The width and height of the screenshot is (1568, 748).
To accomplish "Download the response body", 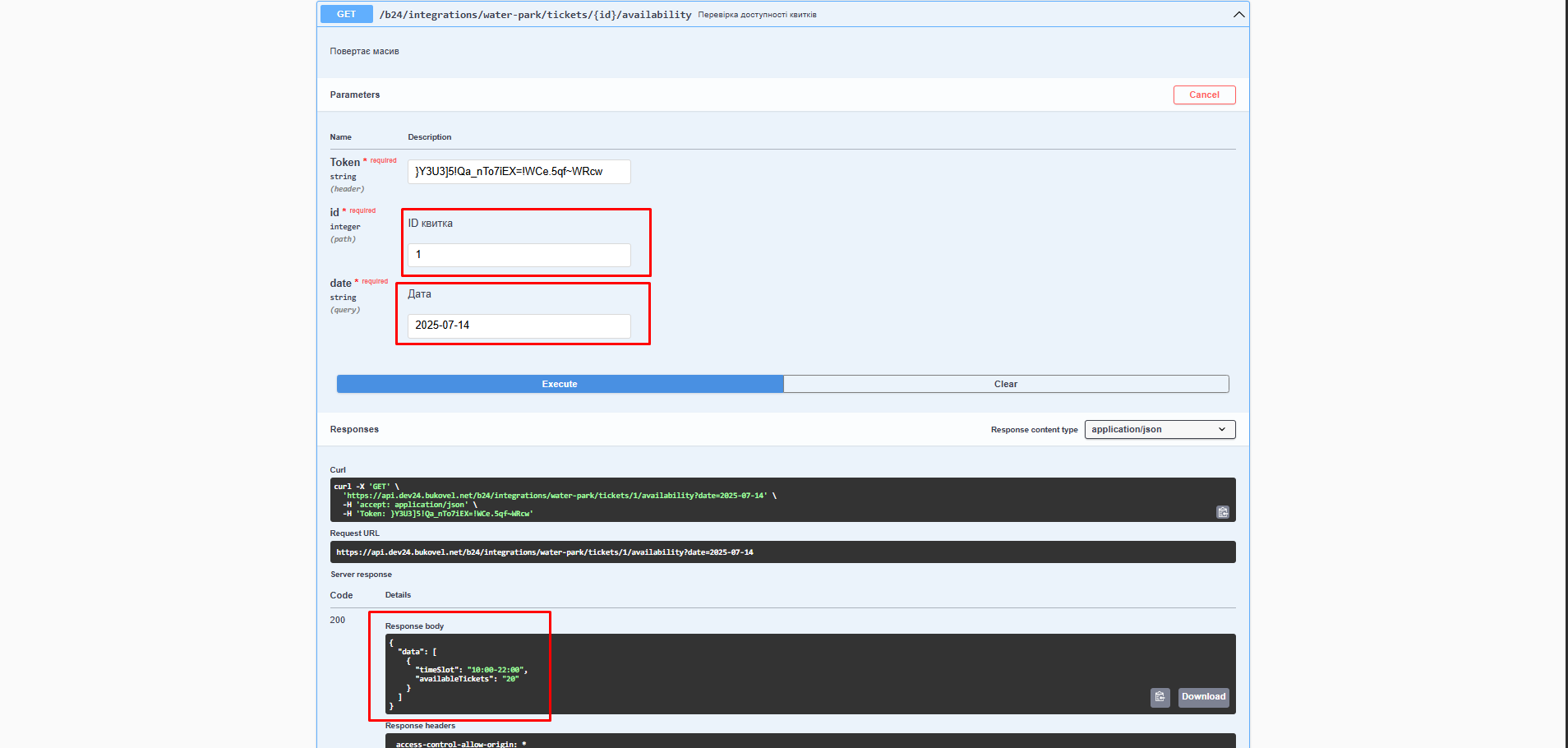I will pos(1203,697).
